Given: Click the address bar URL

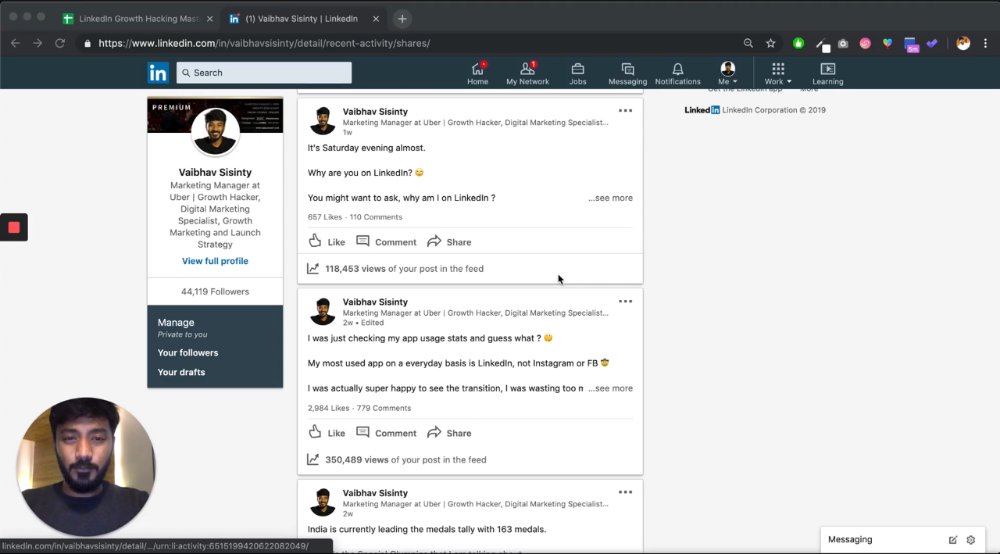Looking at the screenshot, I should (x=264, y=43).
